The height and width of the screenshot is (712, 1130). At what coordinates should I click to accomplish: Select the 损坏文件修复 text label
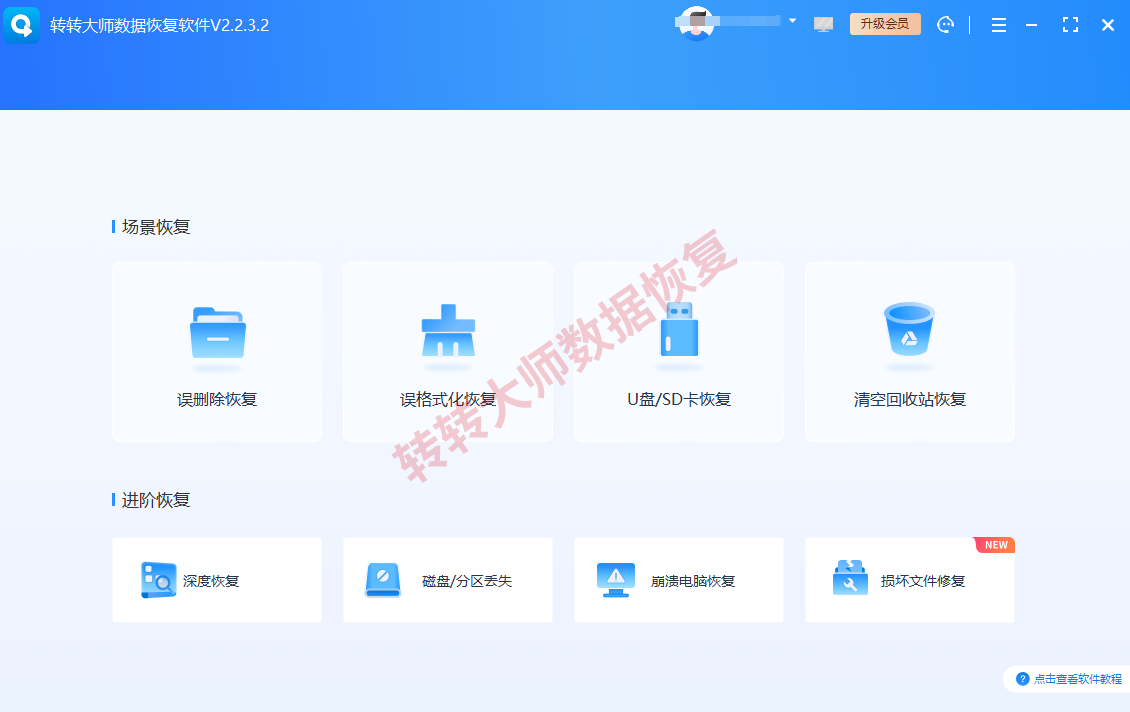[922, 581]
